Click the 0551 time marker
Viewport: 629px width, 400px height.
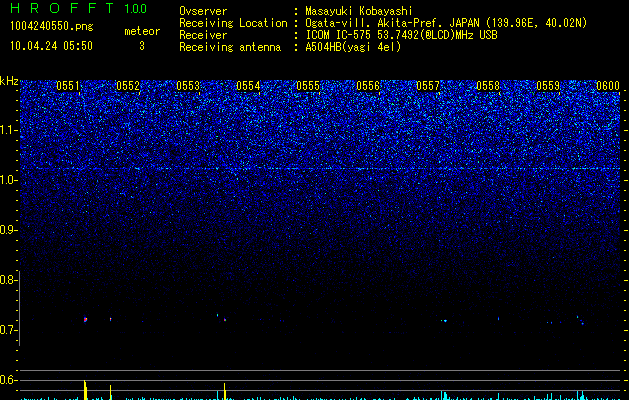pos(68,86)
